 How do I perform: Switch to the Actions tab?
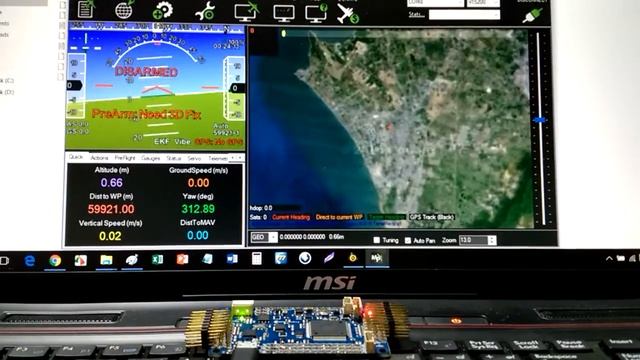click(99, 158)
